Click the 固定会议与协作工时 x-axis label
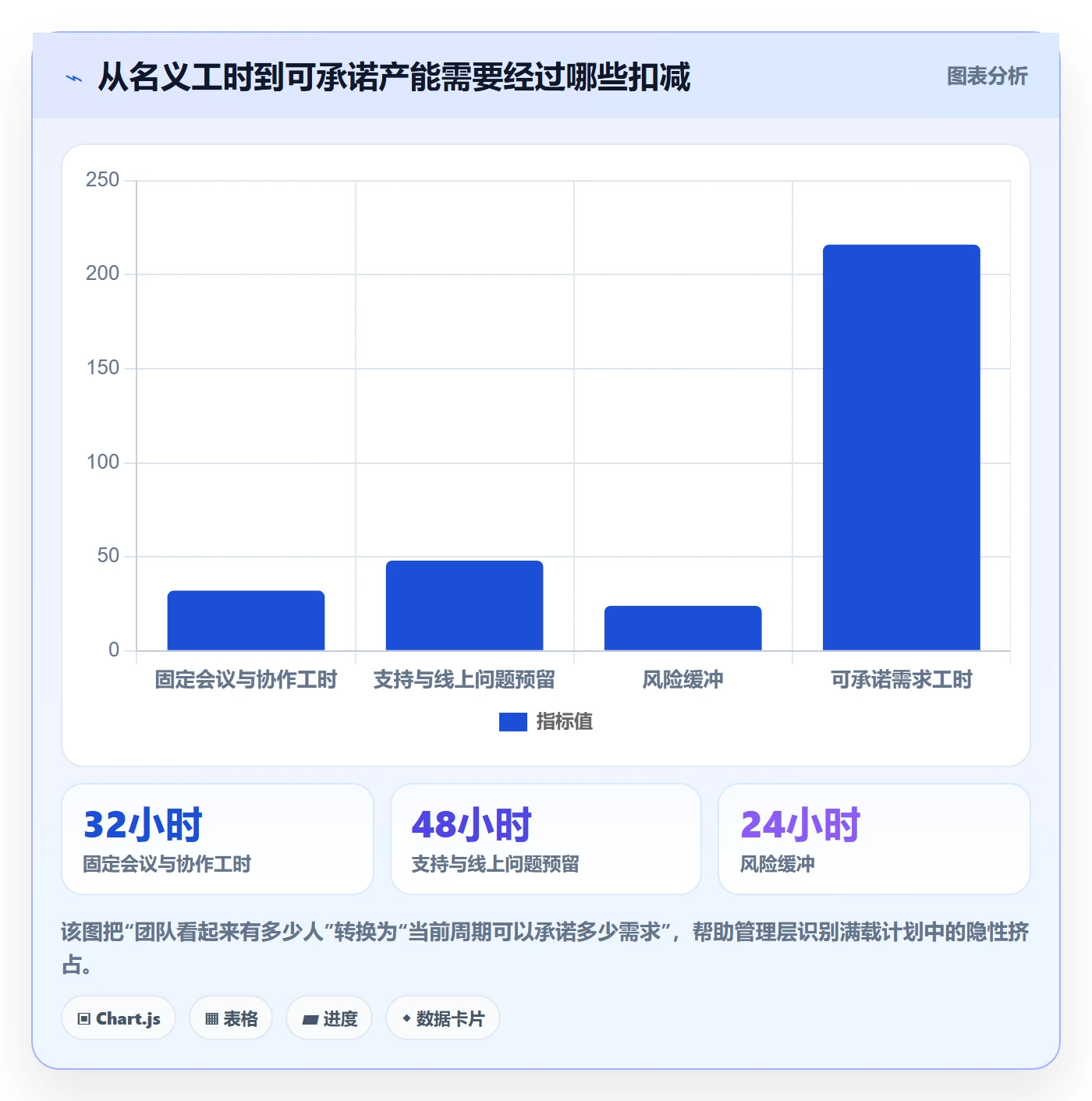 click(246, 680)
